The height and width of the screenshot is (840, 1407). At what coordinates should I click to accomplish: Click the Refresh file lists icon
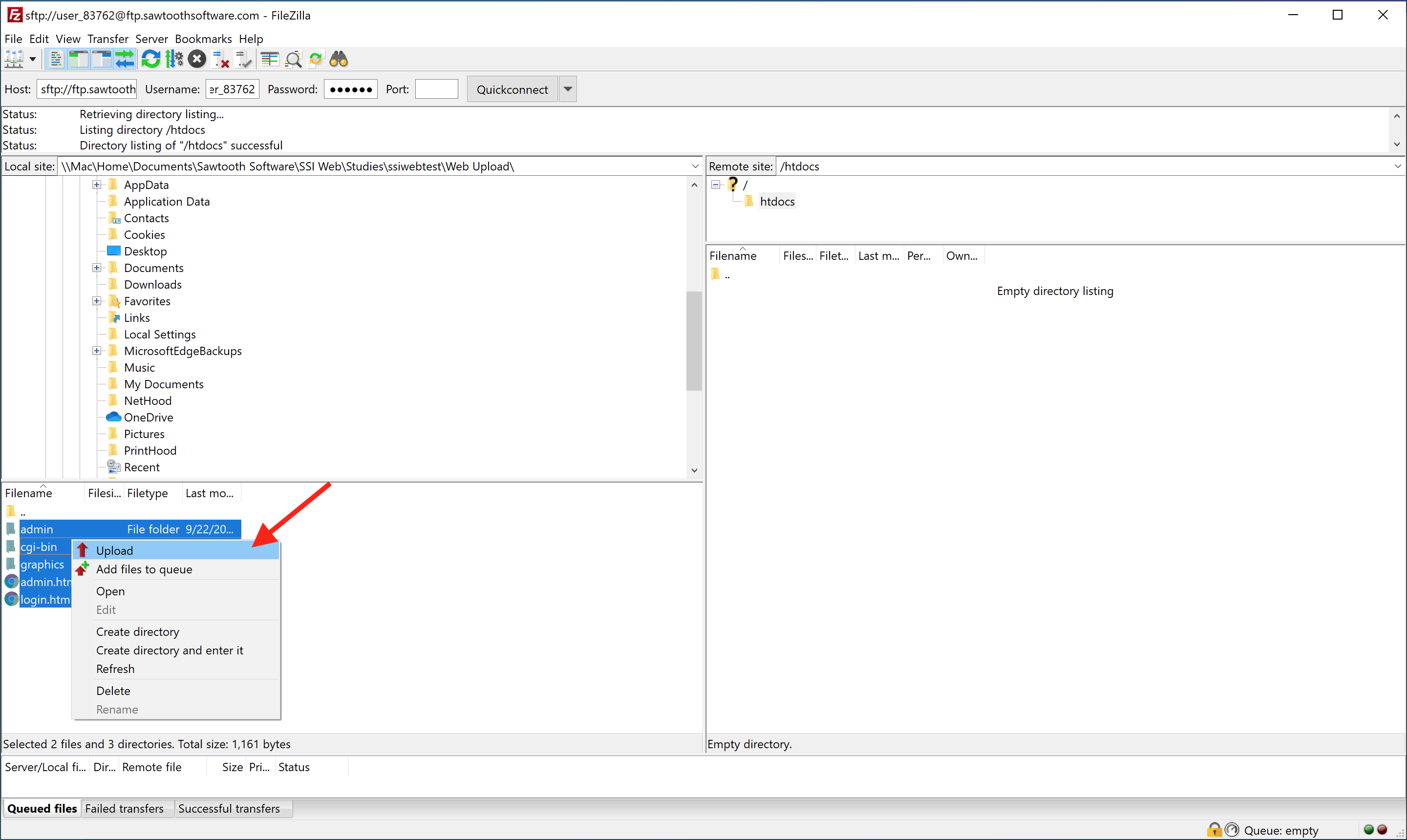[150, 60]
